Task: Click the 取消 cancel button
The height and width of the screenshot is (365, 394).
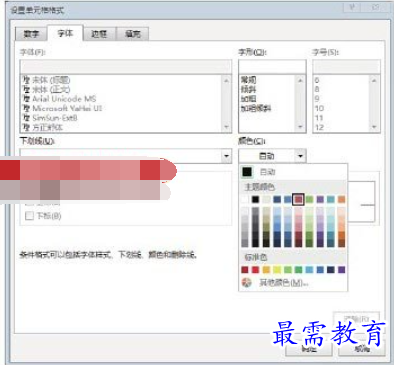Action: tap(361, 349)
